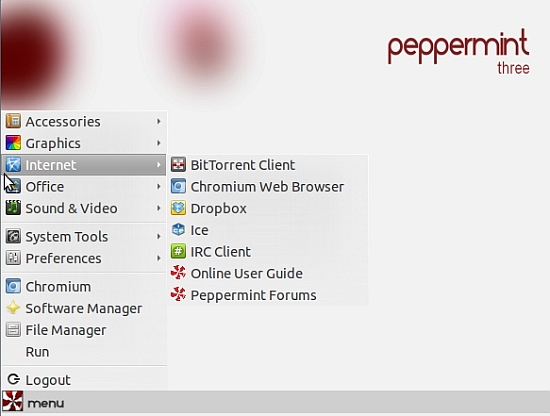Select the Internet menu category

[84, 165]
